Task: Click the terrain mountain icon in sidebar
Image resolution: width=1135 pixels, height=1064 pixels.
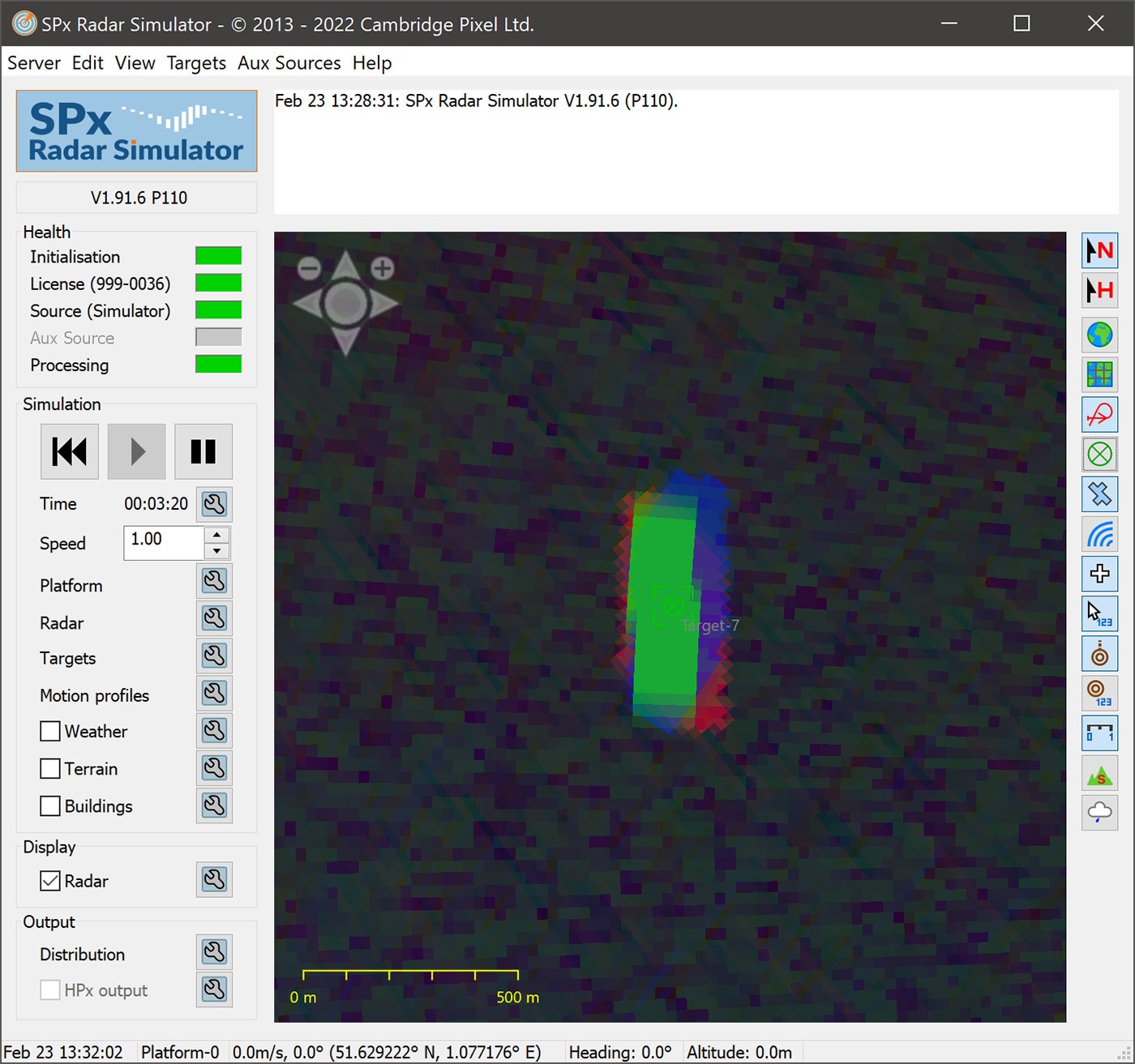Action: tap(1099, 774)
